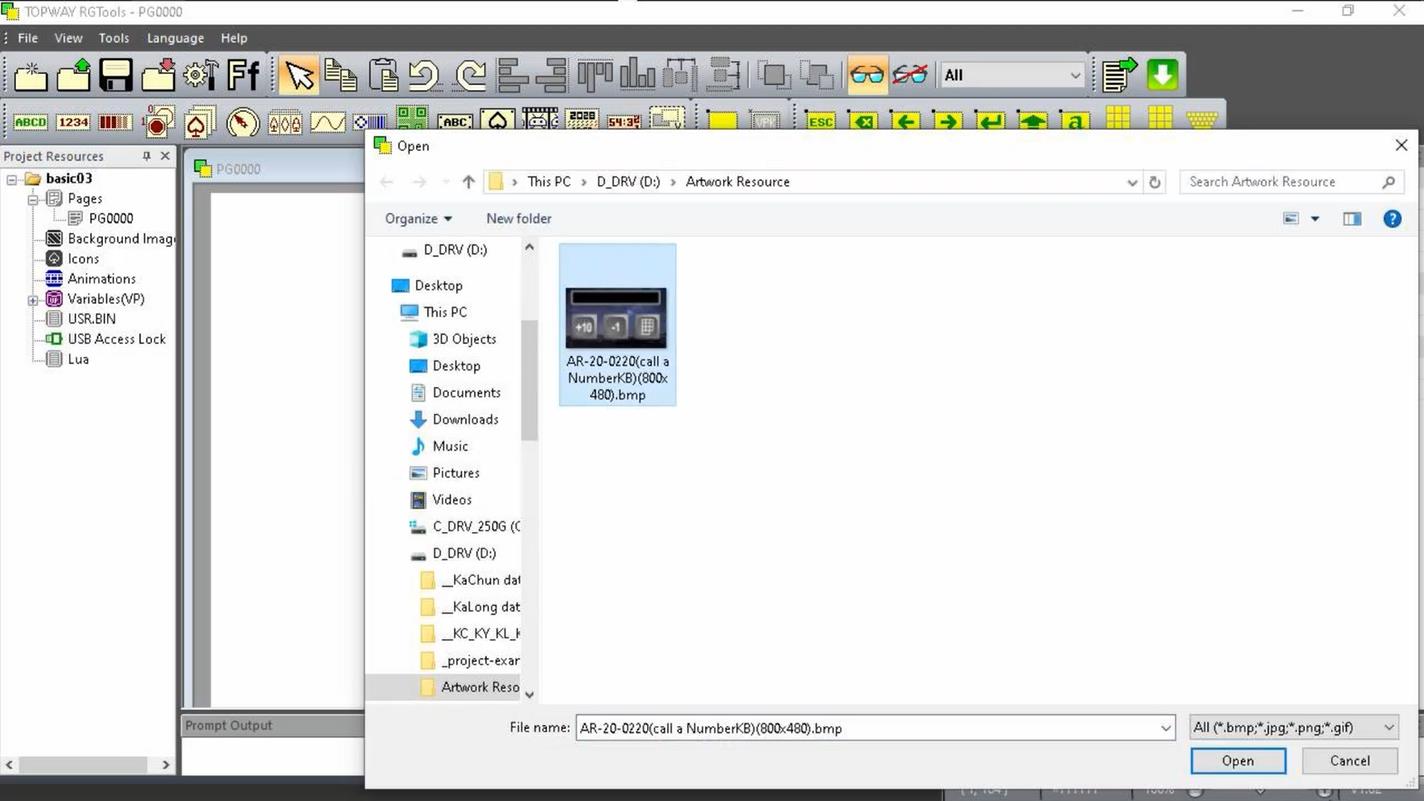Go up one folder level in dialog
The width and height of the screenshot is (1424, 801).
[x=468, y=181]
